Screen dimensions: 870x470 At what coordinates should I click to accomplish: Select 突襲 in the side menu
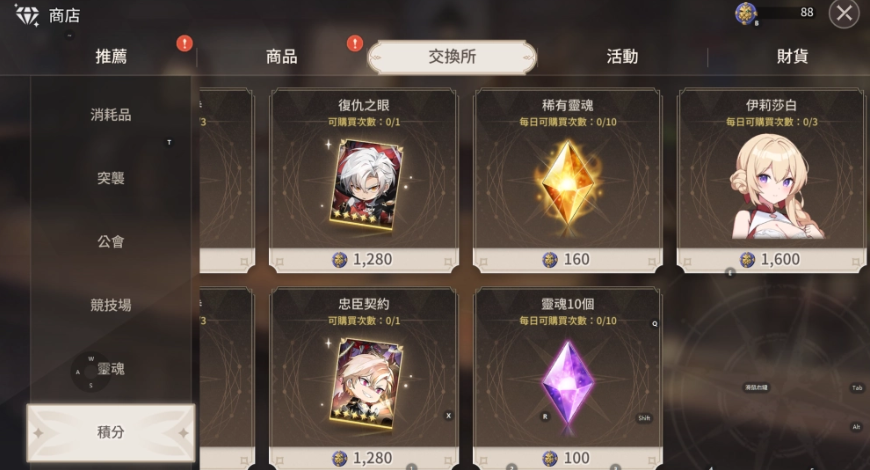tap(111, 178)
